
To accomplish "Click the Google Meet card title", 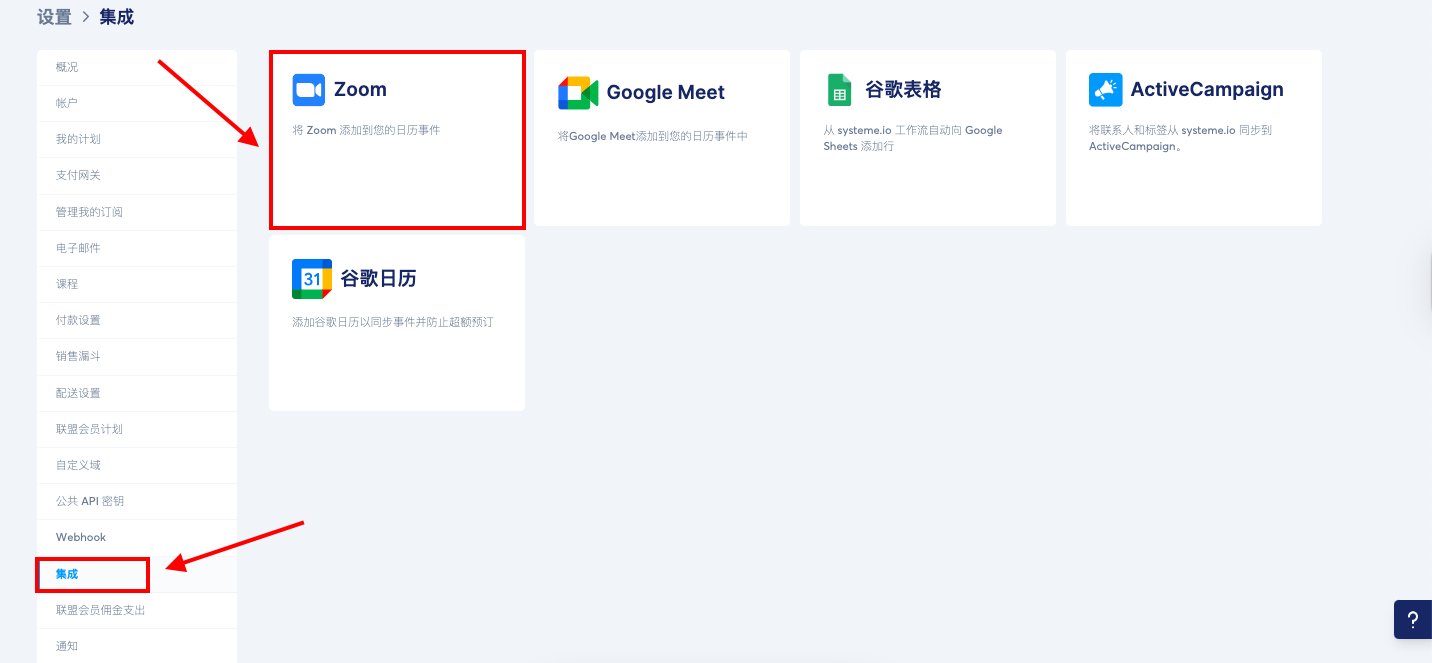I will [666, 92].
